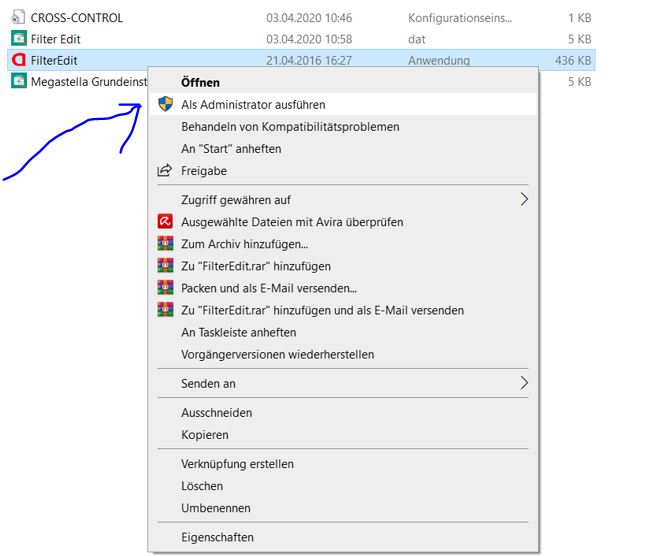Click type text Konfigurationseins...
659x556 pixels.
460,18
